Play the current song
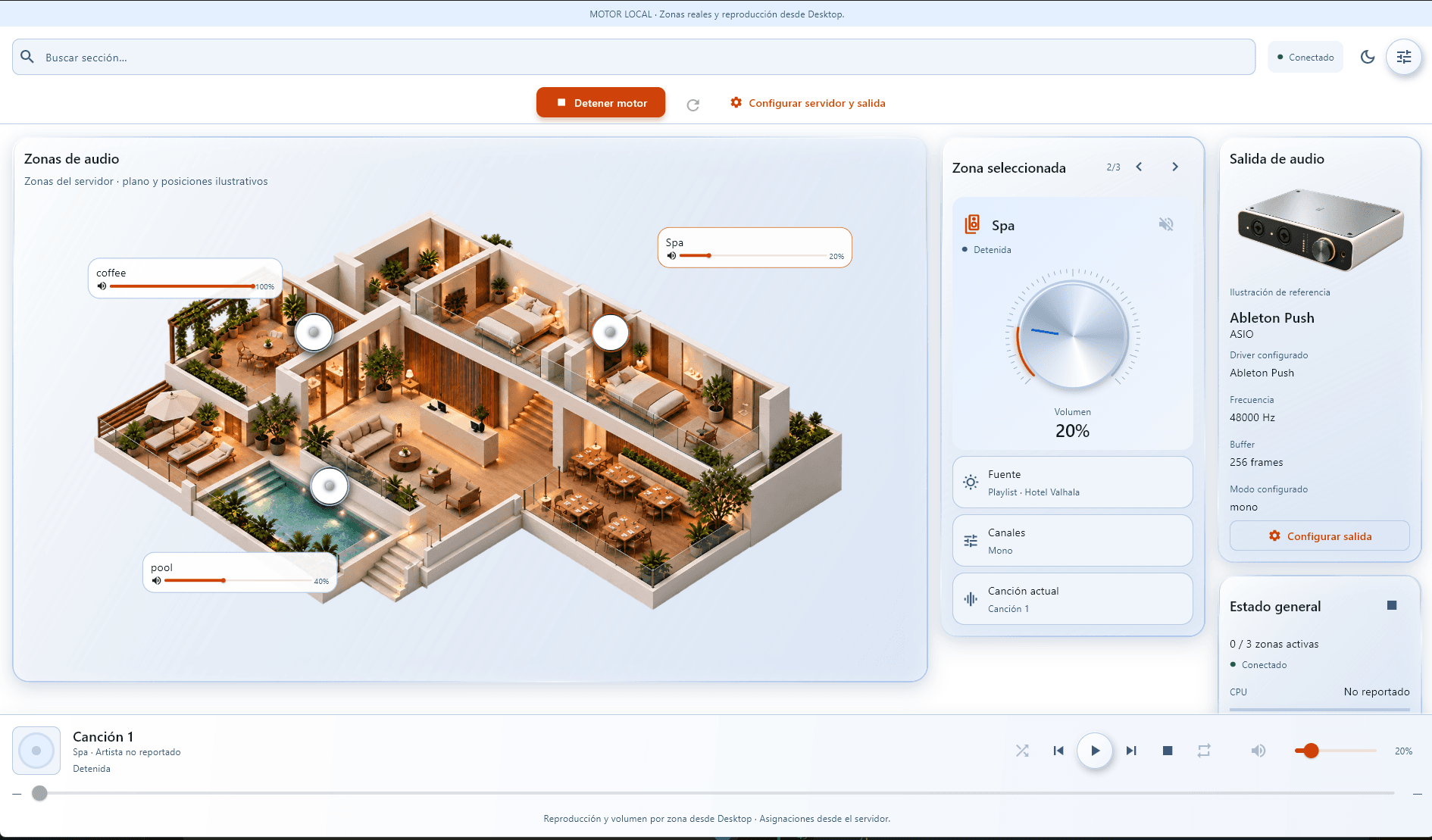 (x=1095, y=751)
